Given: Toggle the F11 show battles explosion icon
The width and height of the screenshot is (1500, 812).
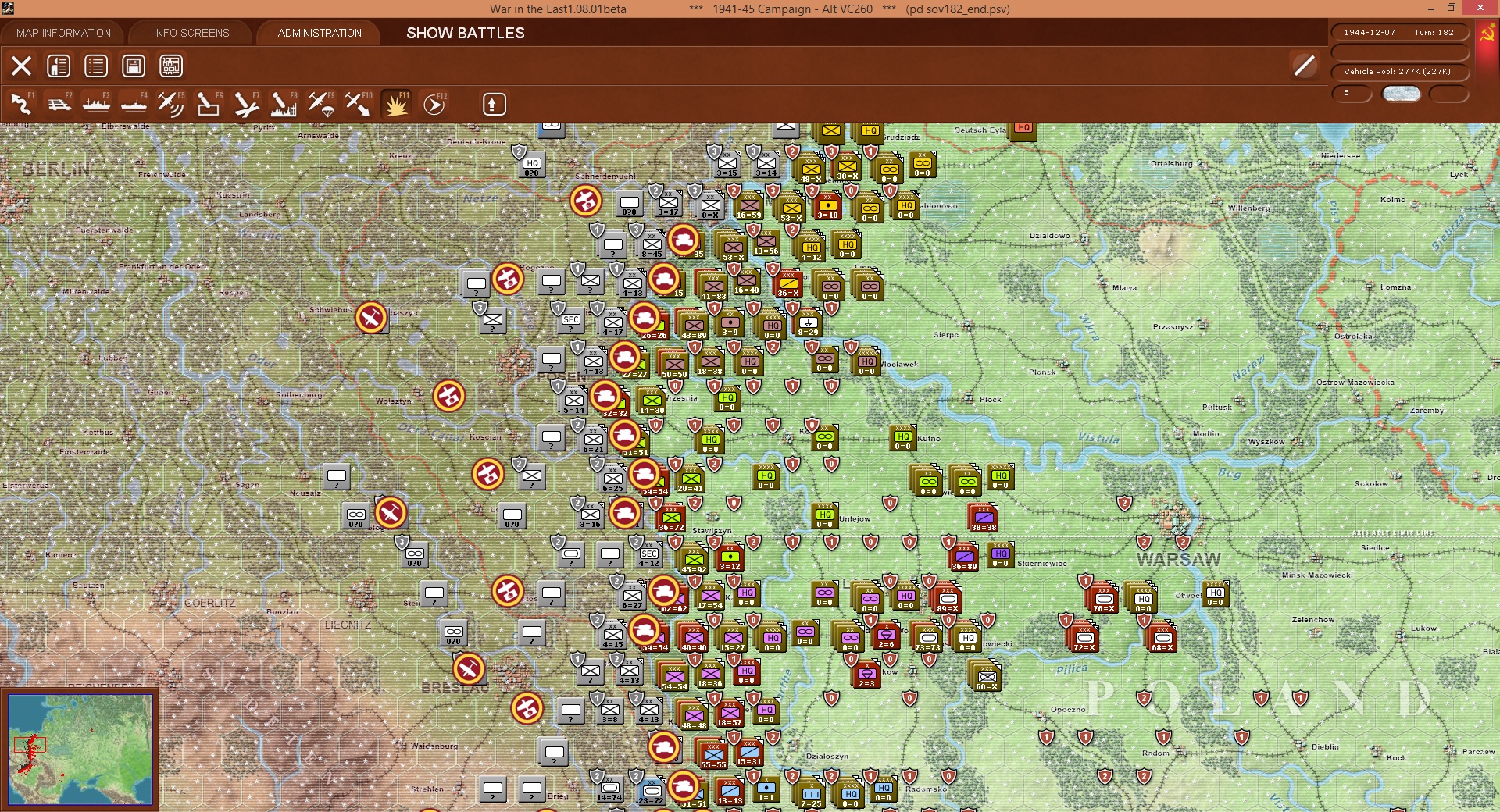Looking at the screenshot, I should pyautogui.click(x=396, y=104).
